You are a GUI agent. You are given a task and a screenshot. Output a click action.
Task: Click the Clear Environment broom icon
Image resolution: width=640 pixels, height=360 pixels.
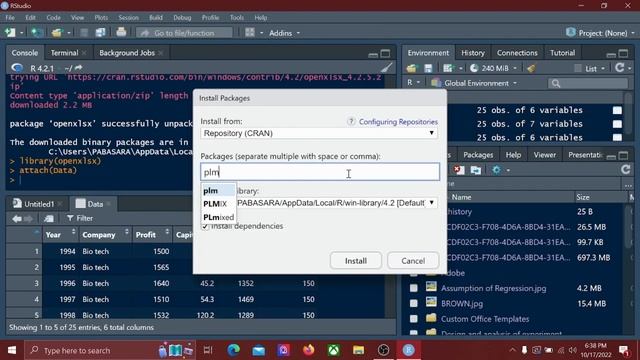[x=531, y=68]
